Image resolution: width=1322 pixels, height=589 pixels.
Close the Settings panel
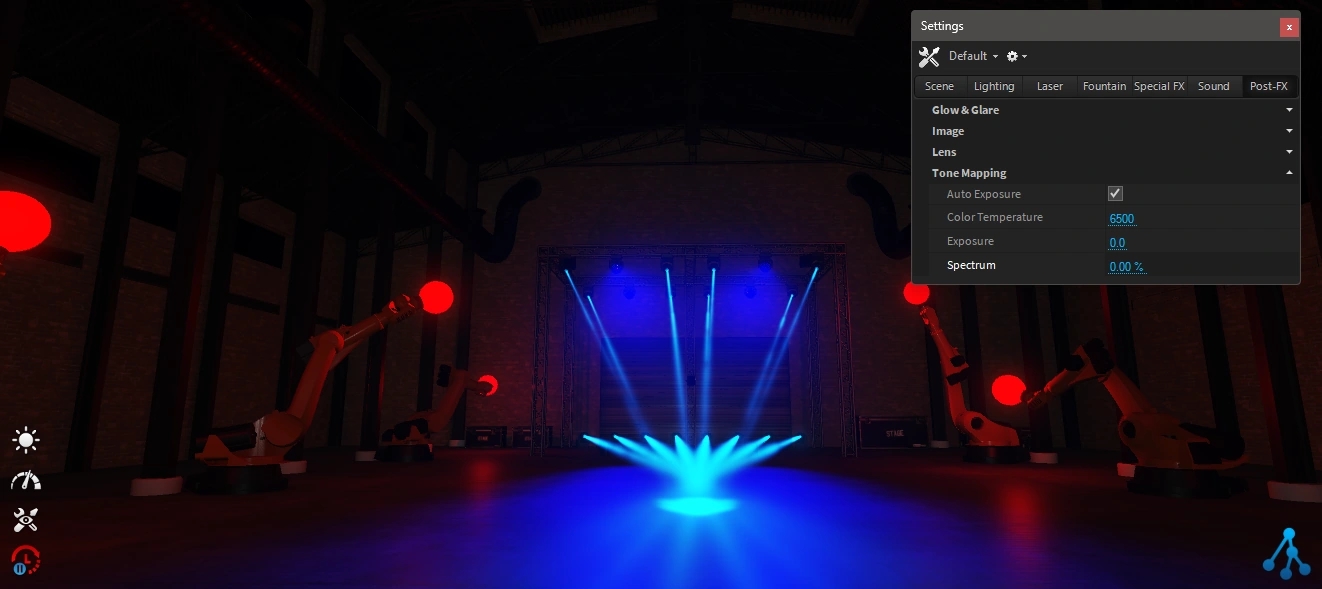click(1289, 28)
